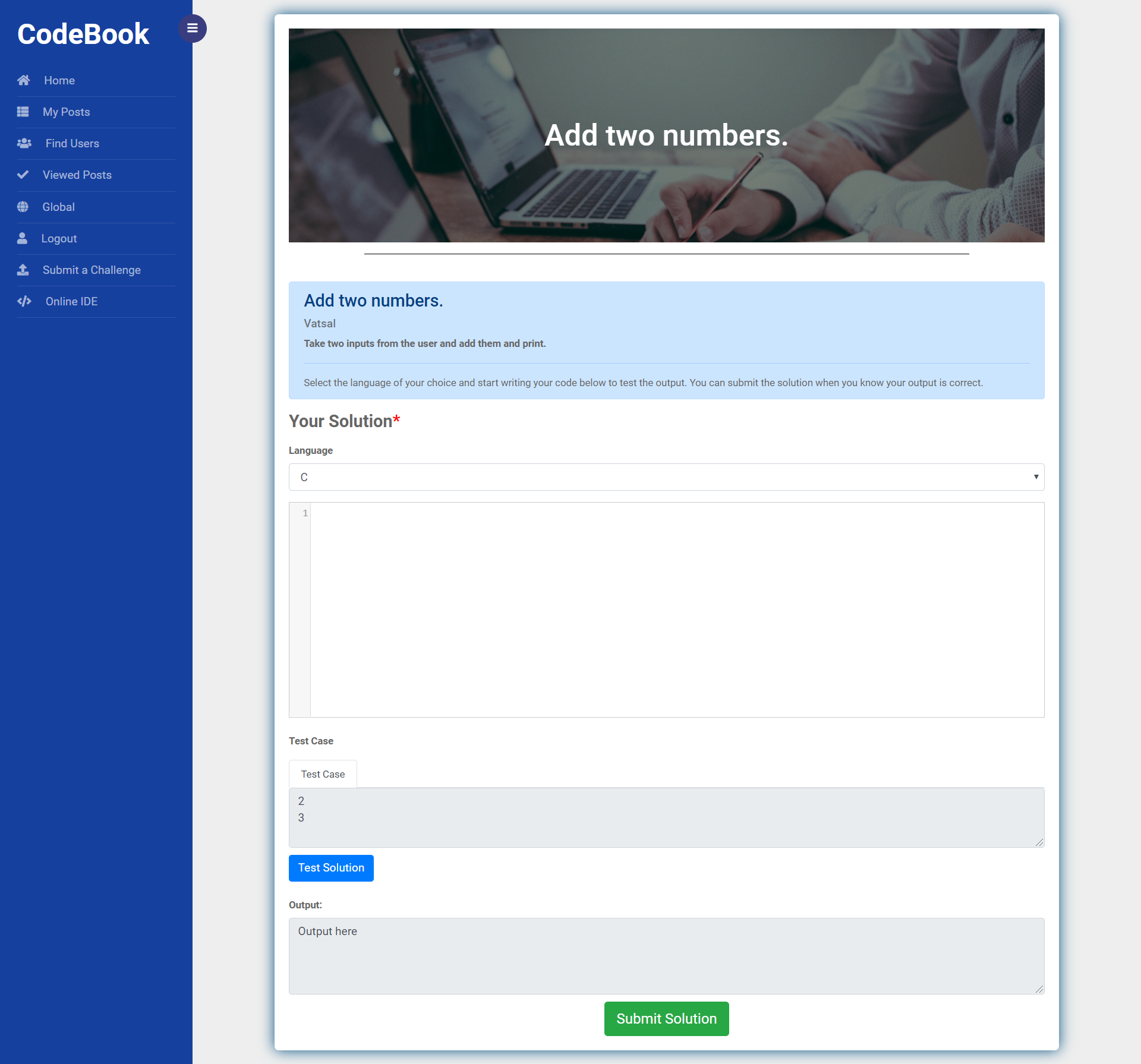Open the Viewed Posts menu link
The height and width of the screenshot is (1064, 1141).
[77, 175]
